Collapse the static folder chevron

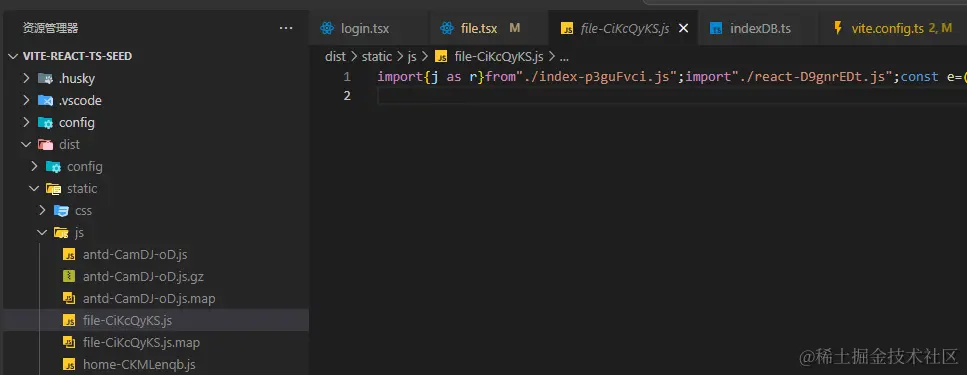34,188
